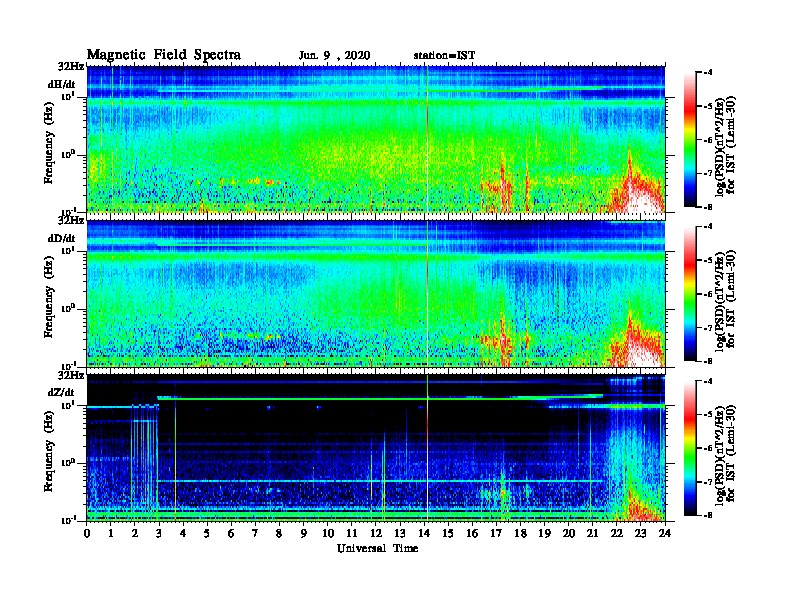This screenshot has width=792, height=612.
Task: Click the hour 14 tick label on time axis
Action: tap(424, 534)
